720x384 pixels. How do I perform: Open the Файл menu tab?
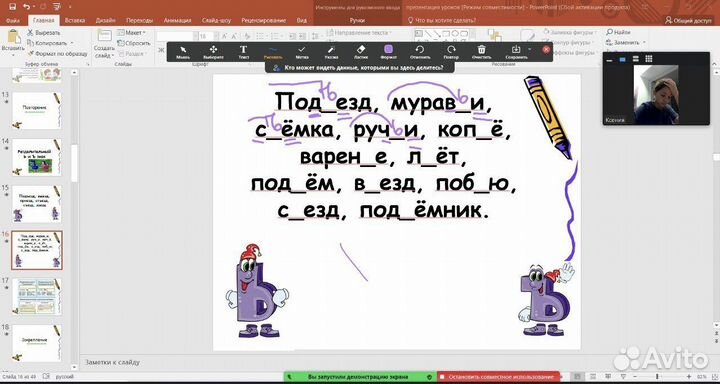13,21
